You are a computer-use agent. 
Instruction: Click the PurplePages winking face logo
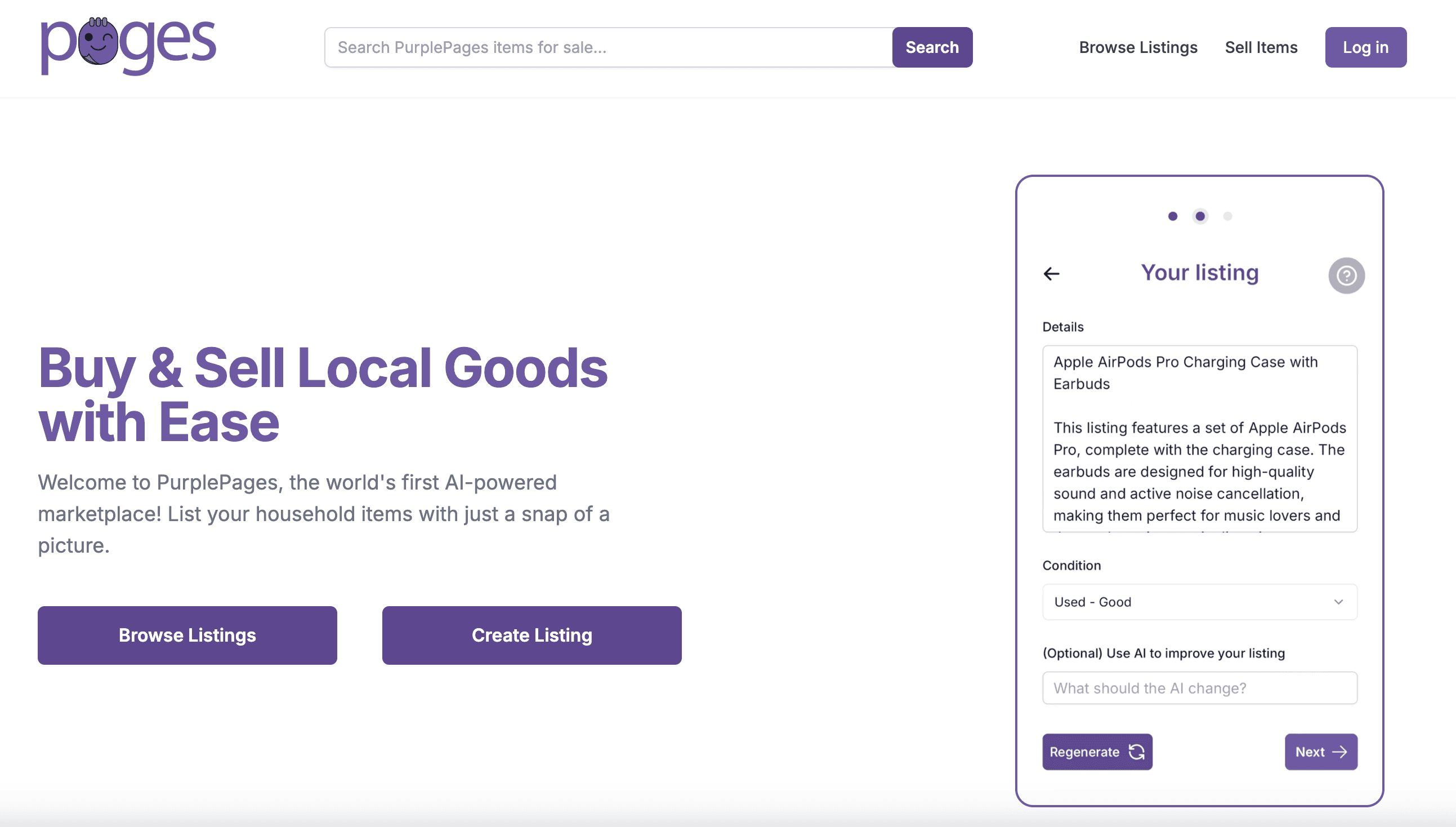coord(97,42)
